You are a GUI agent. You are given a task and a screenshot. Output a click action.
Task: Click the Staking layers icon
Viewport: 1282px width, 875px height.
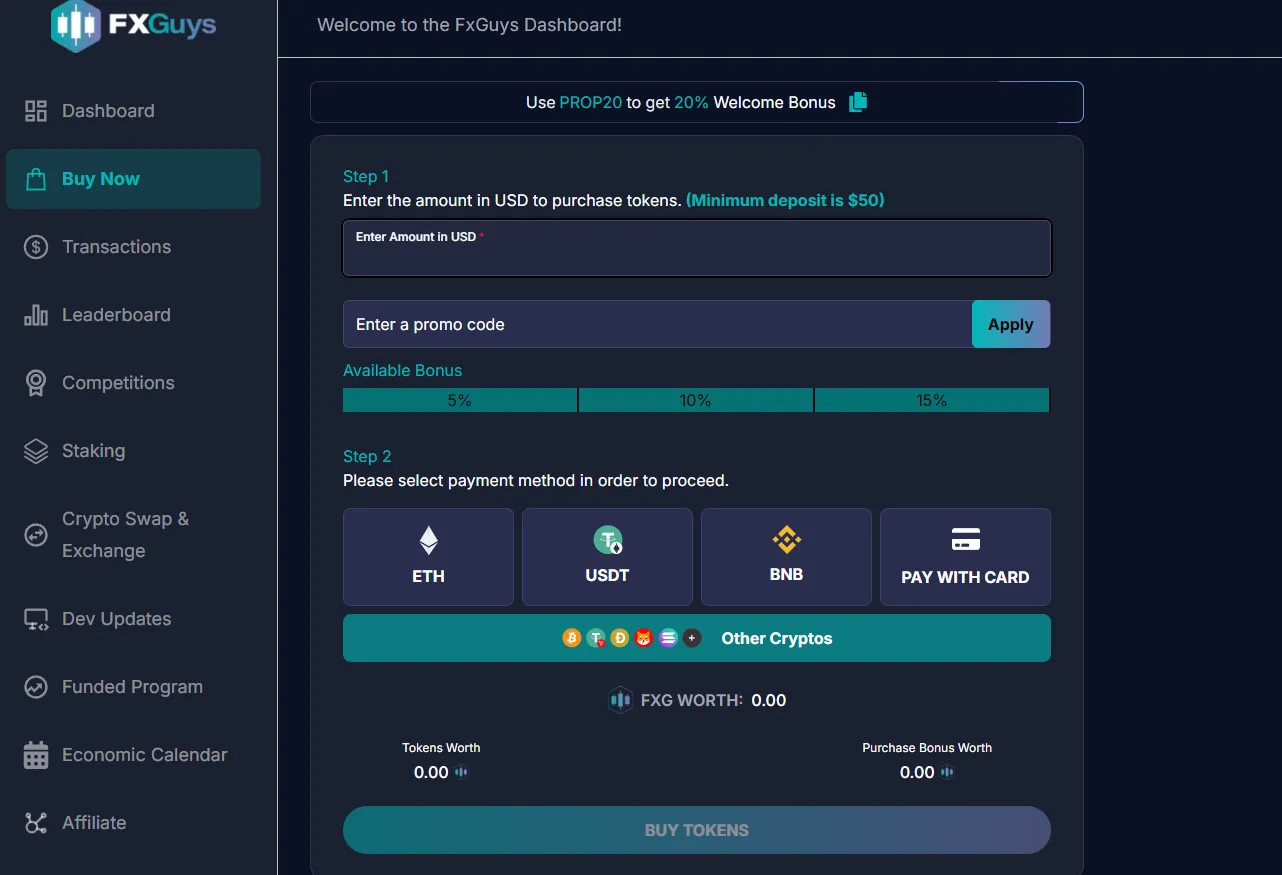tap(36, 451)
